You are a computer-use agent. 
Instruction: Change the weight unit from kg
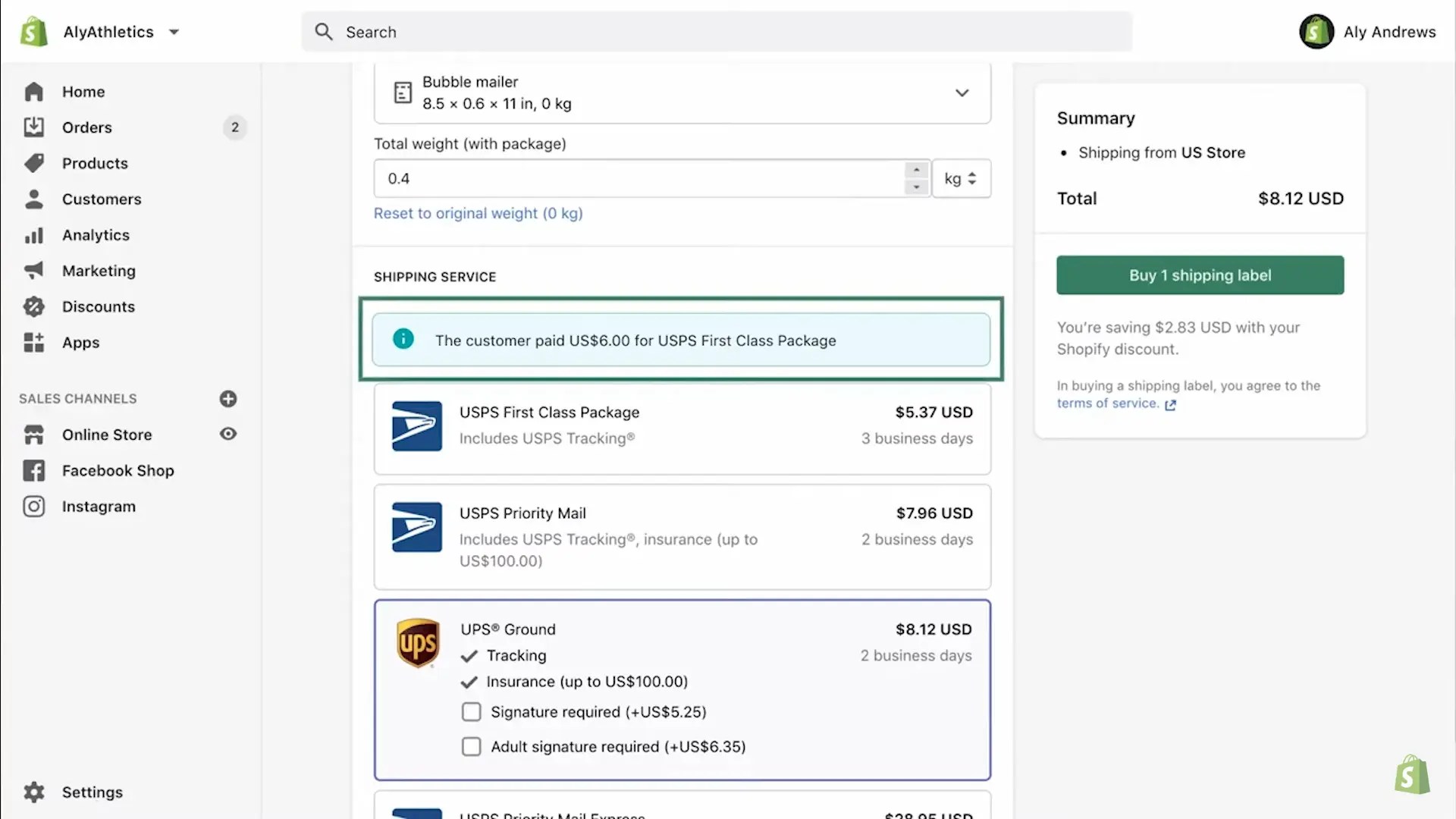[962, 178]
